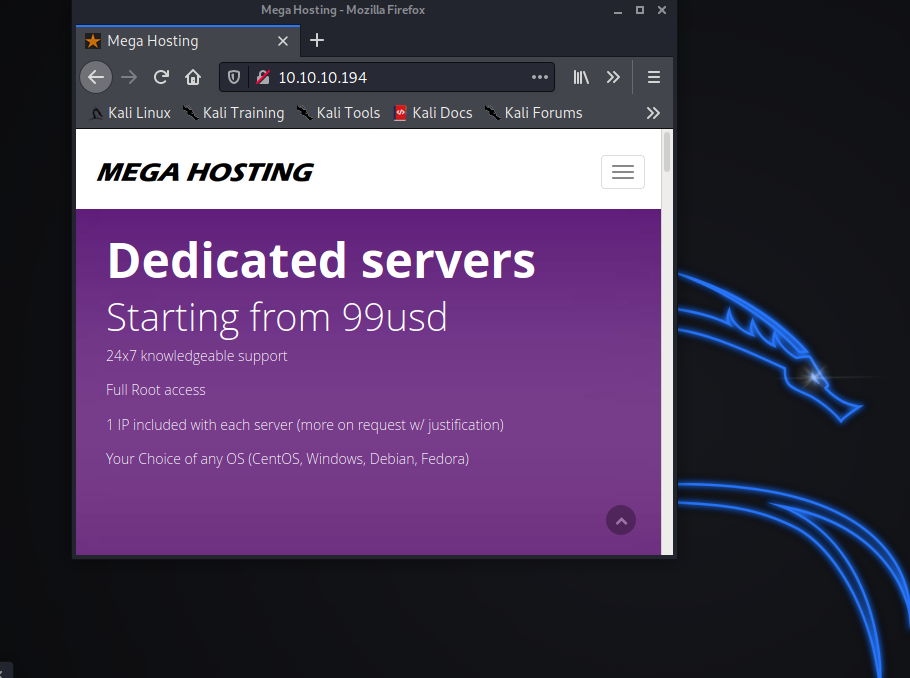Toggle the site navigation hamburger menu
The image size is (910, 678).
point(623,172)
